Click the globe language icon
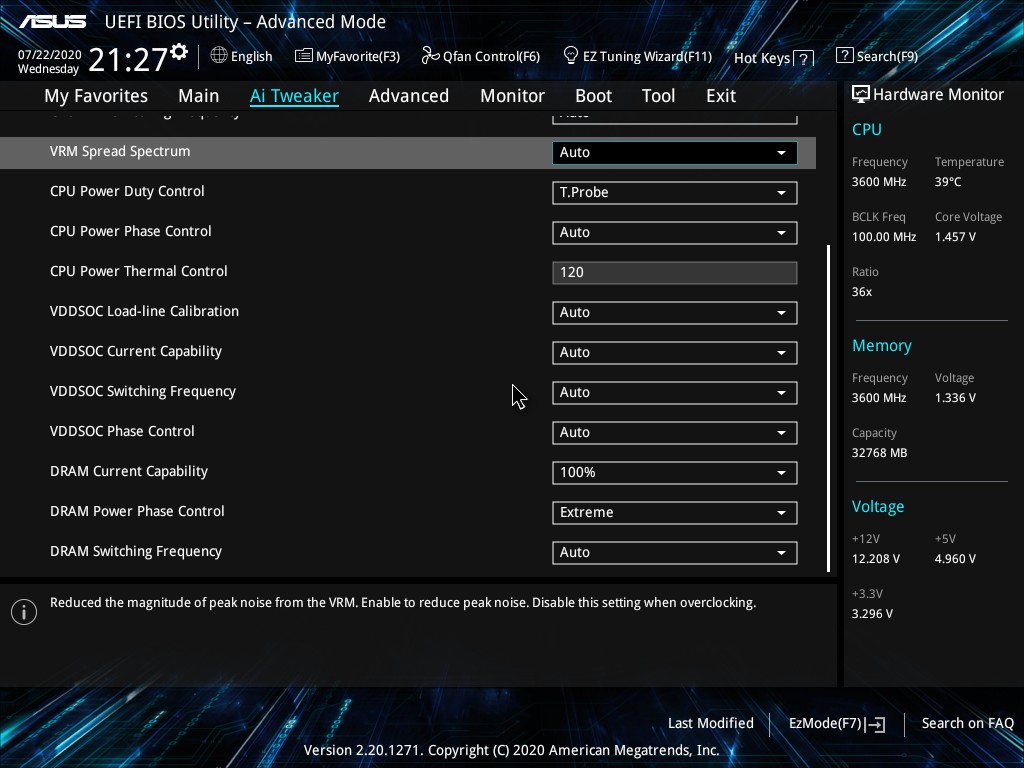The width and height of the screenshot is (1024, 768). [x=219, y=56]
